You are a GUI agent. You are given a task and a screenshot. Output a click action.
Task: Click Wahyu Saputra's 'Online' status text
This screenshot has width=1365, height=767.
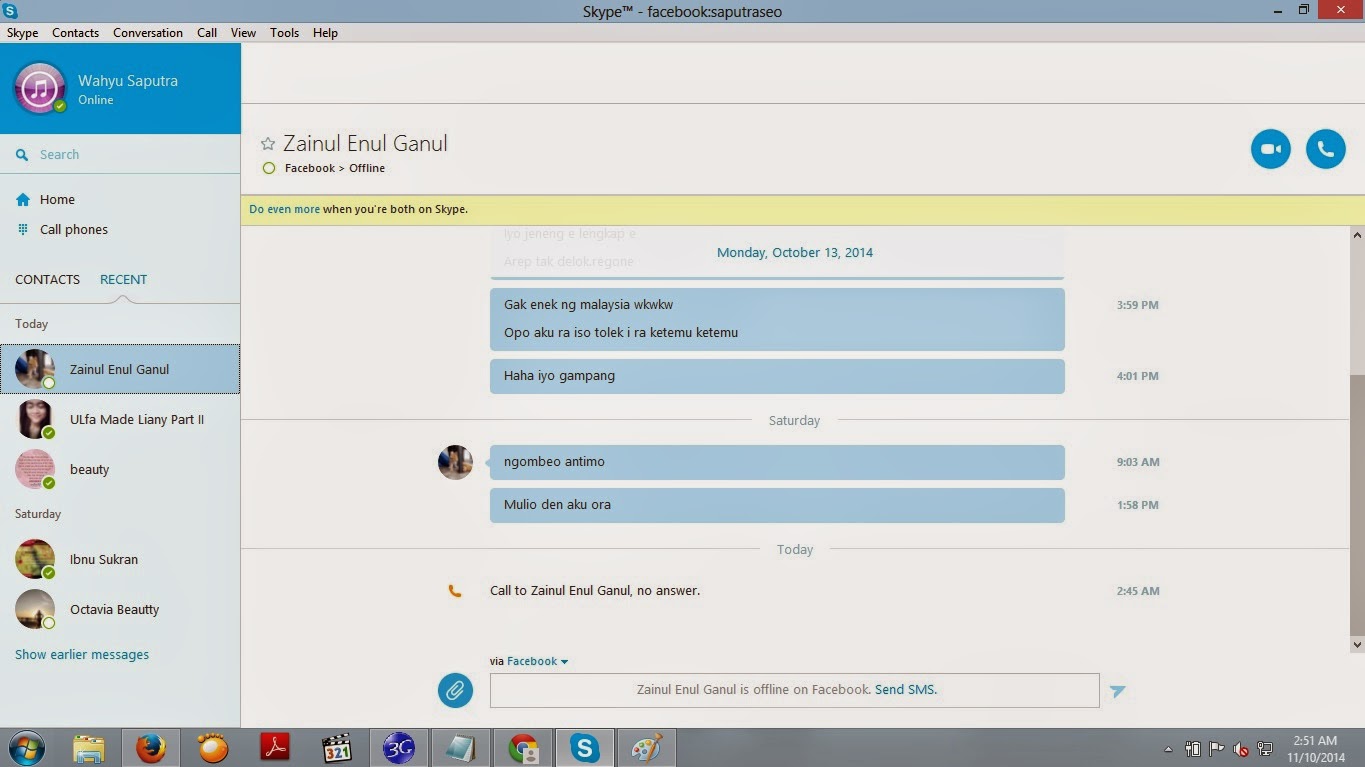96,100
